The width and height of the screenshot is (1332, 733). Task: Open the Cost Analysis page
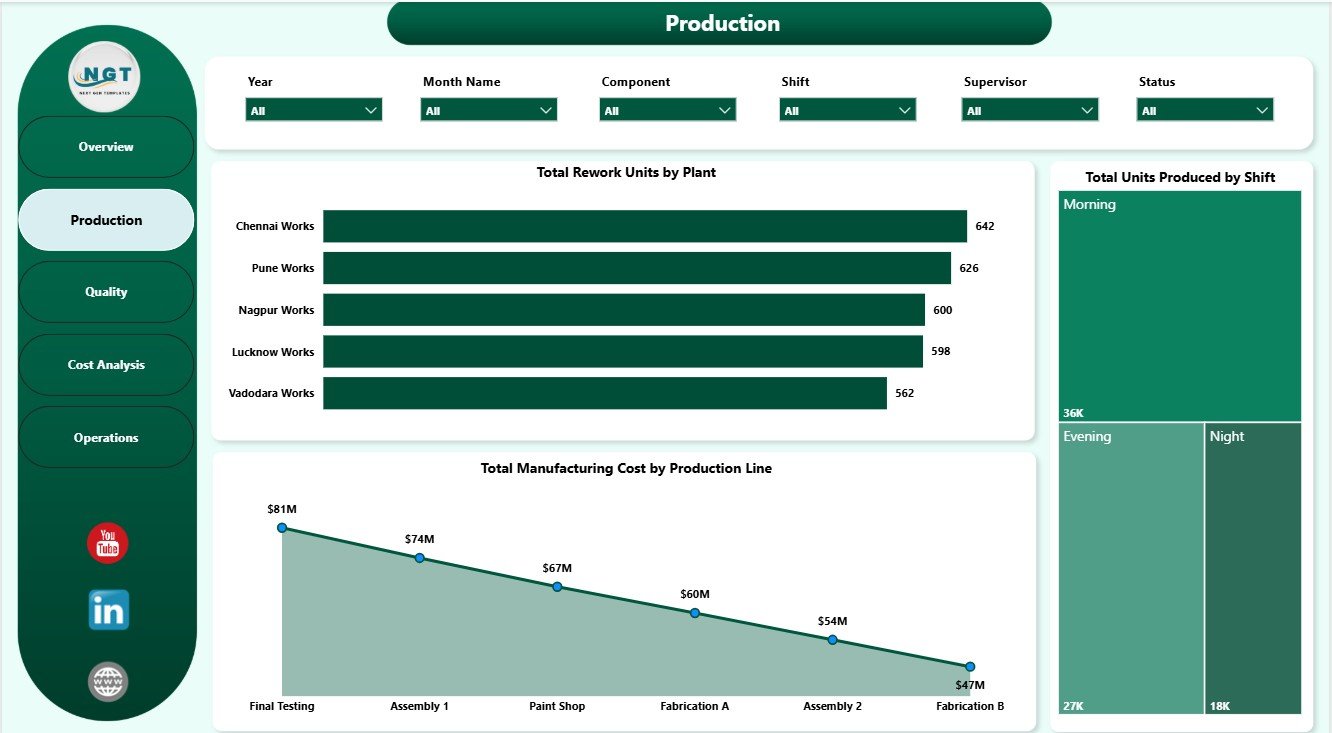106,365
